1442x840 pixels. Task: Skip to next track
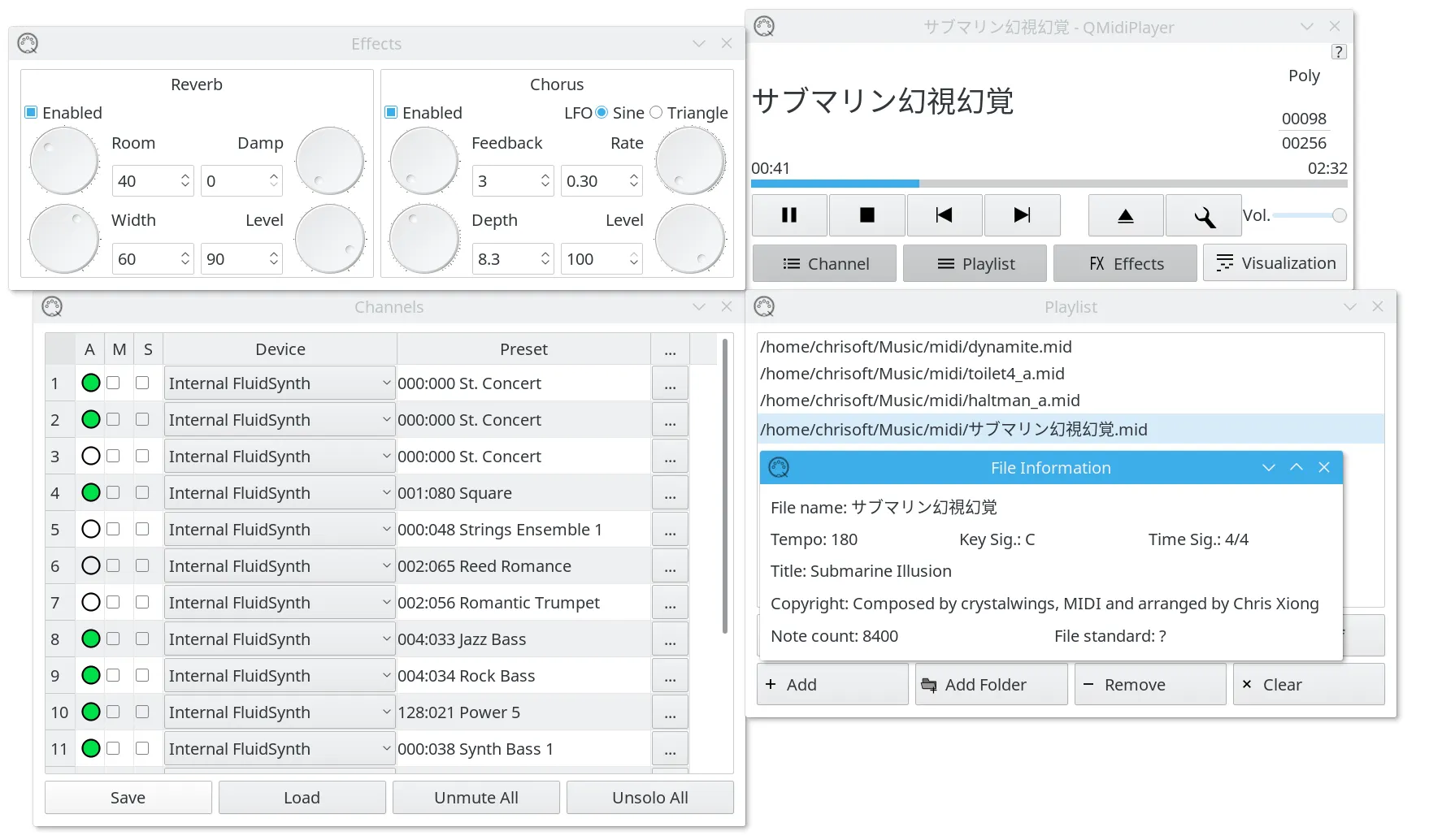click(1022, 215)
